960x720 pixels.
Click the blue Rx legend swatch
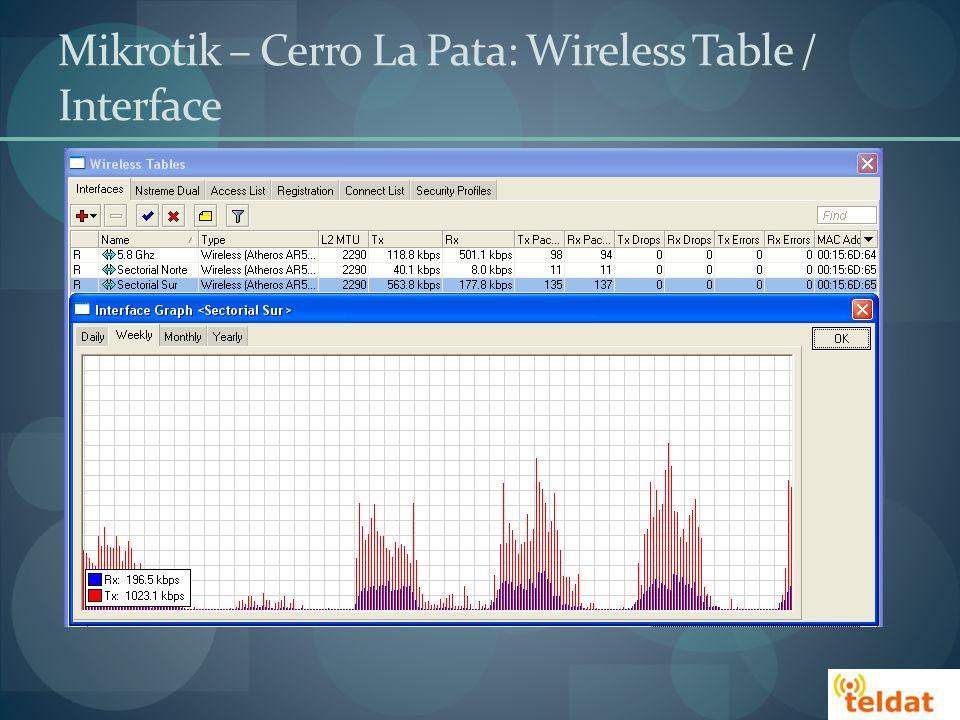point(94,579)
